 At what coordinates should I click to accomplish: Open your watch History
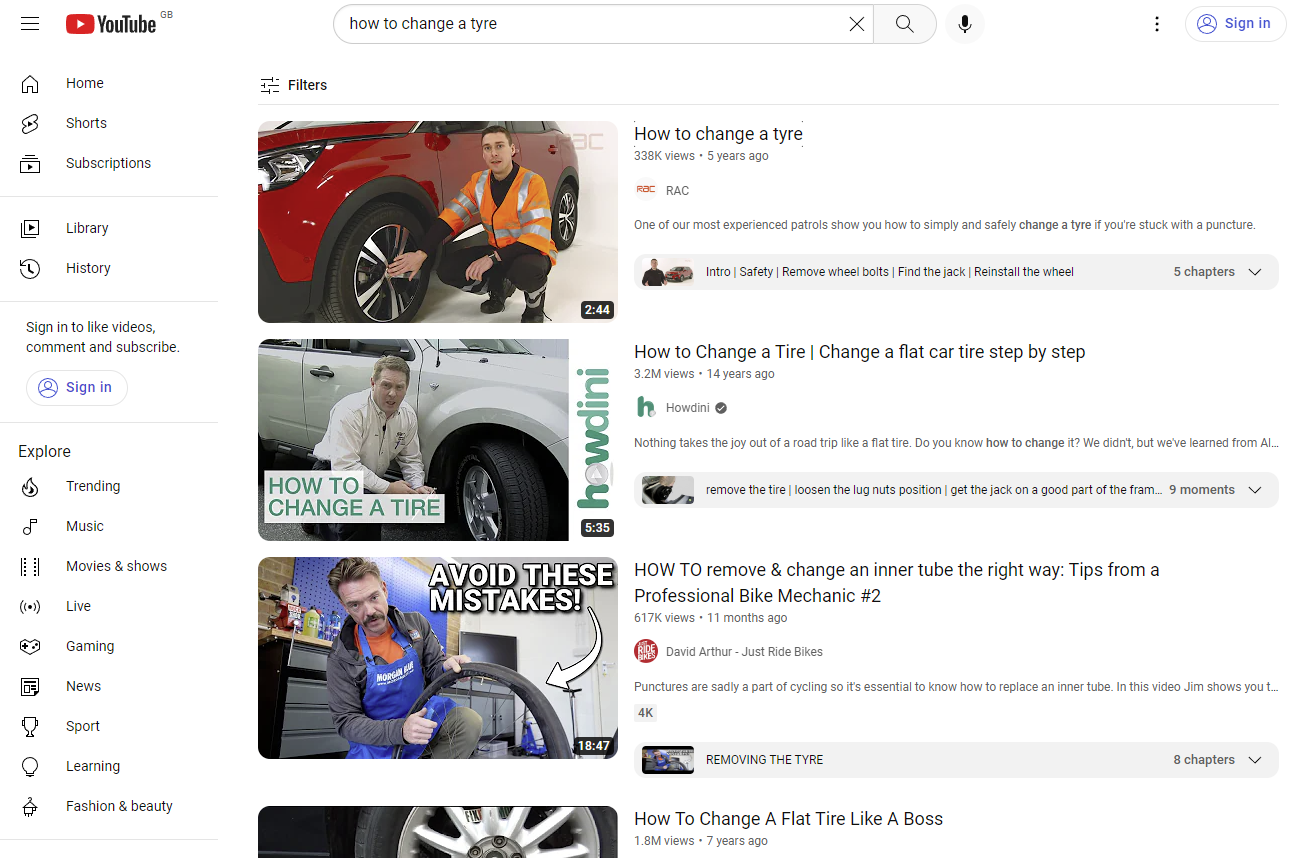[88, 267]
